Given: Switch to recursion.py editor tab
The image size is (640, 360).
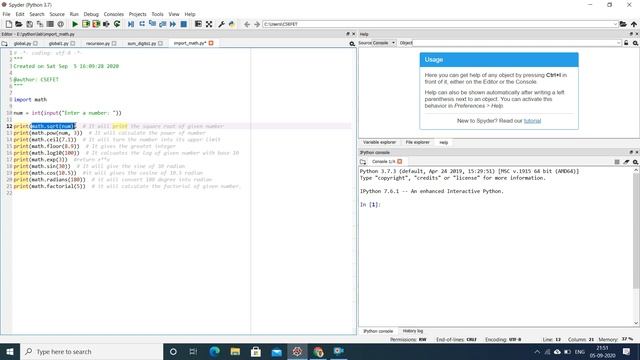Looking at the screenshot, I should [x=98, y=43].
